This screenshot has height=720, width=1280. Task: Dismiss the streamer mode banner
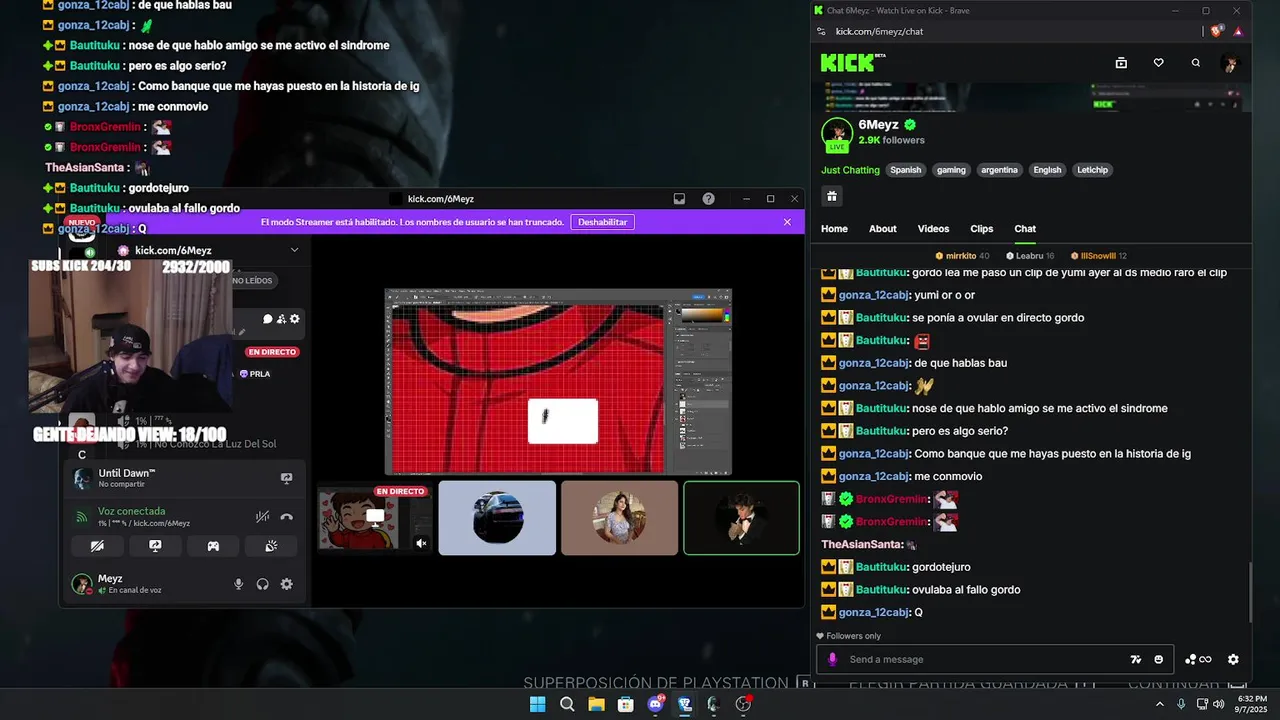pyautogui.click(x=787, y=222)
